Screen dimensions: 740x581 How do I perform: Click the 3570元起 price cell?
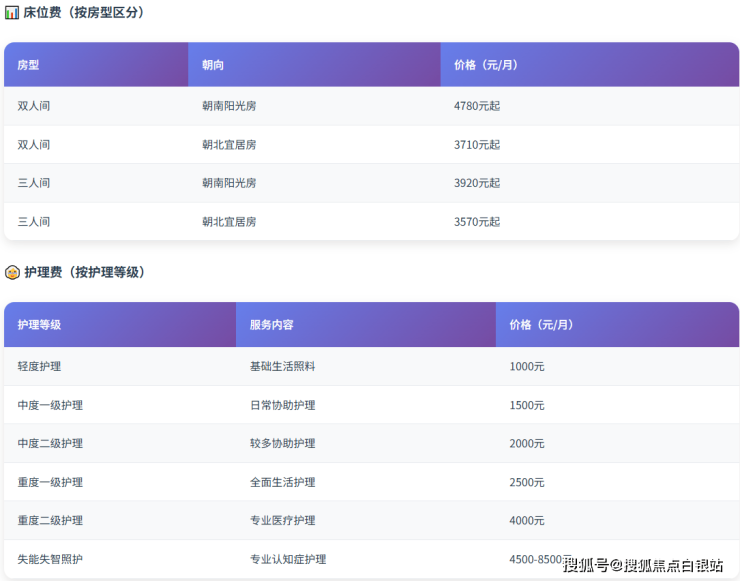(x=477, y=222)
